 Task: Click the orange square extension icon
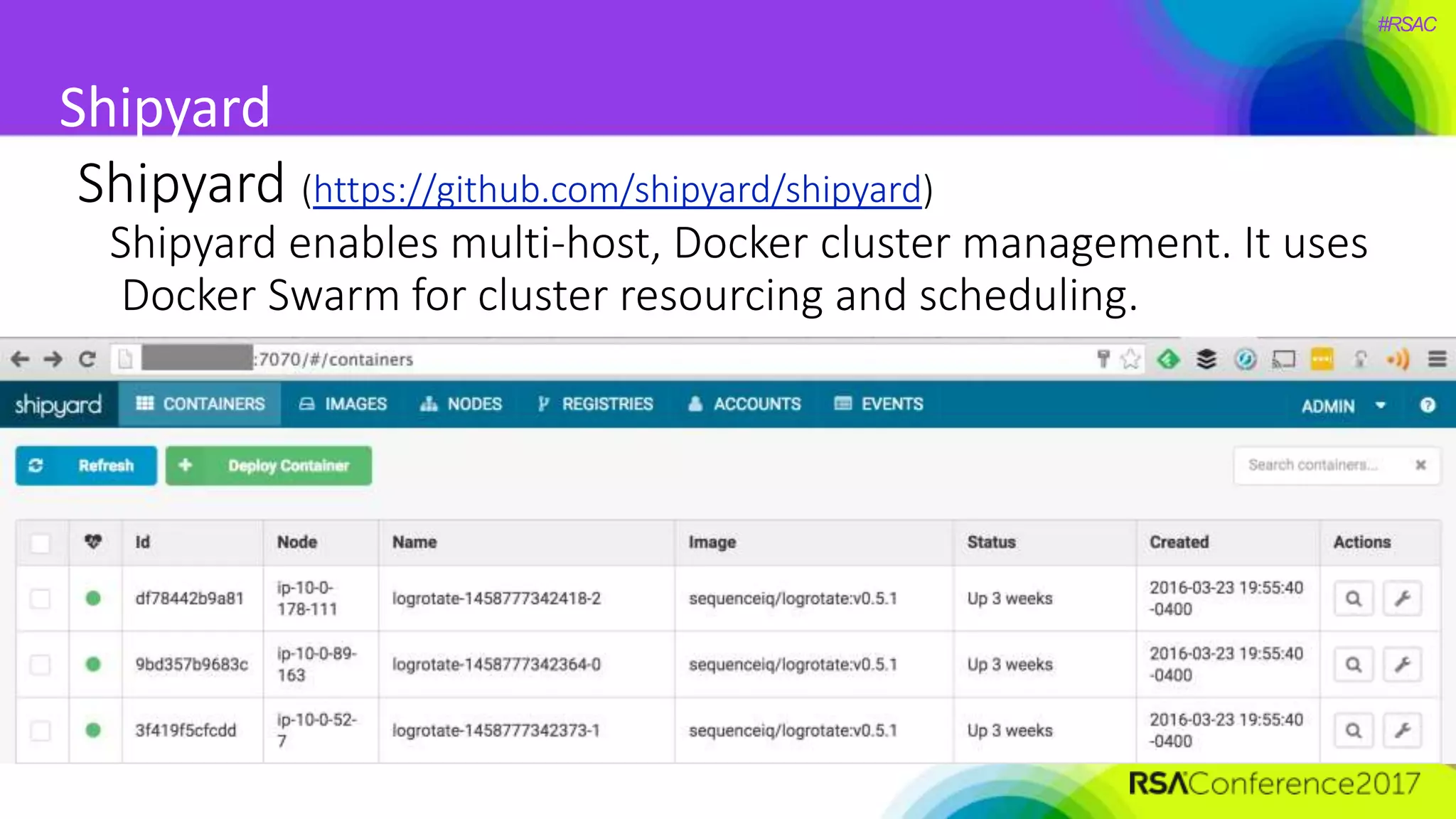[x=1322, y=359]
